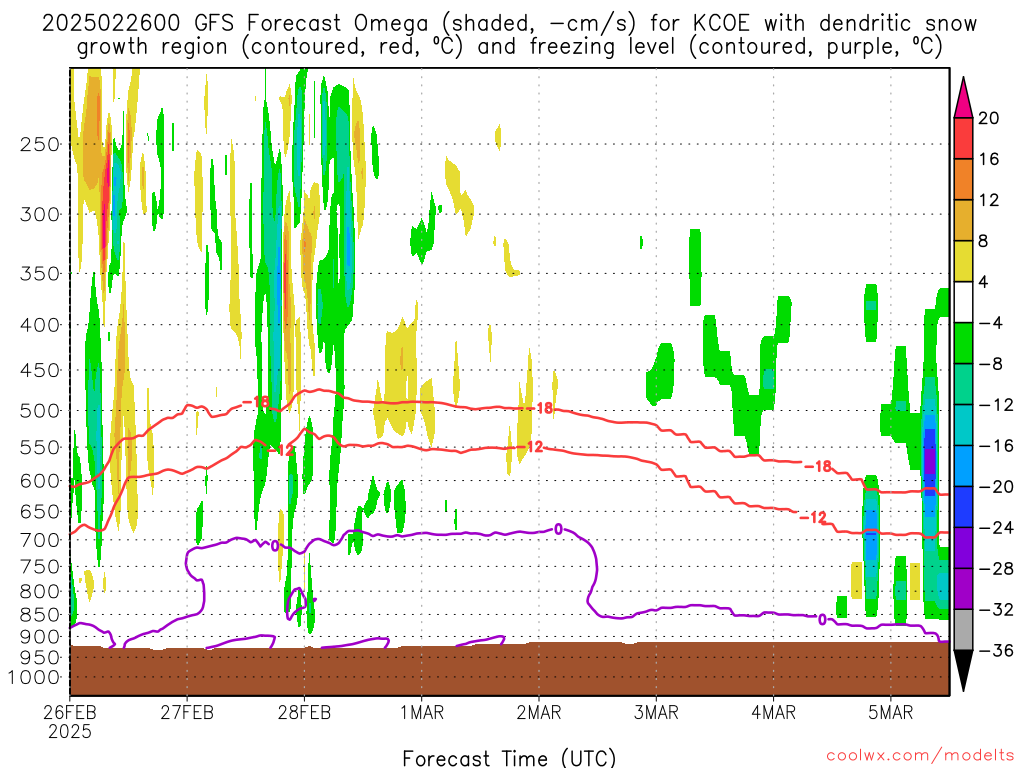1024x768 pixels.
Task: Click the chart title line starting 2025022600 GFS
Action: (509, 24)
